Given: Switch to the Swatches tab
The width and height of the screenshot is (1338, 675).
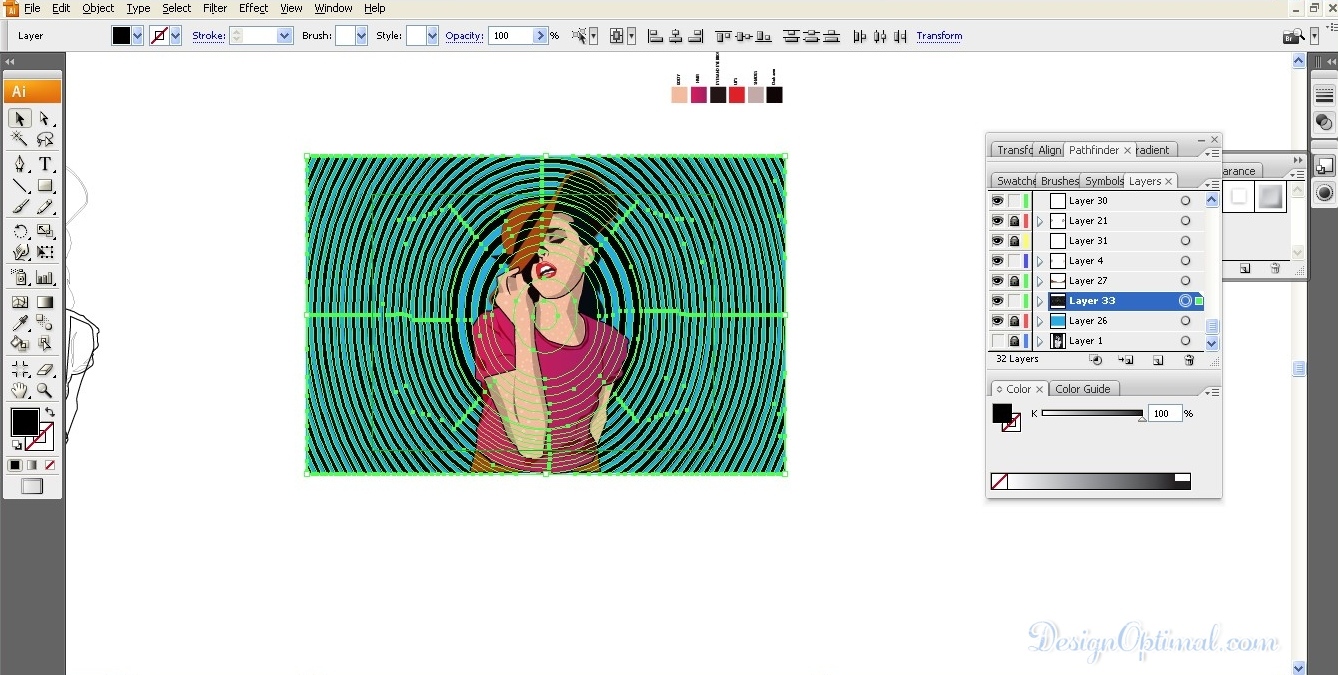Looking at the screenshot, I should [1015, 181].
